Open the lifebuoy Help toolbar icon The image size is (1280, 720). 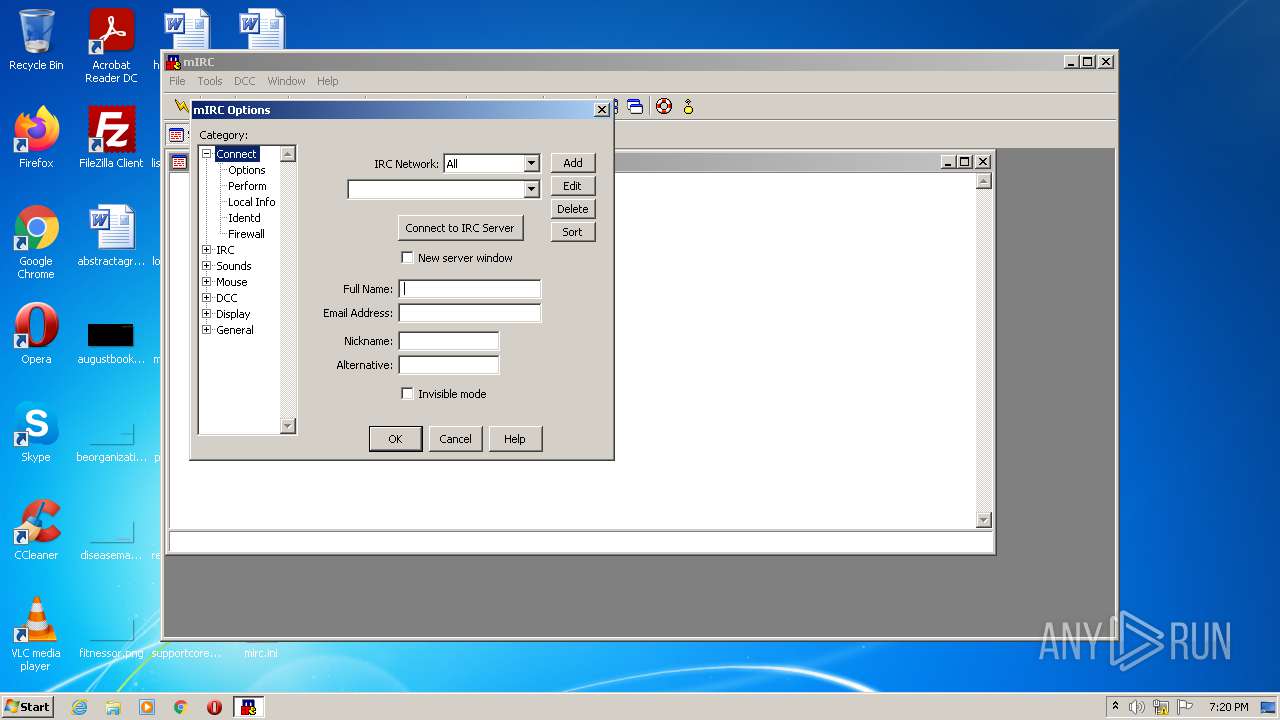pyautogui.click(x=664, y=106)
